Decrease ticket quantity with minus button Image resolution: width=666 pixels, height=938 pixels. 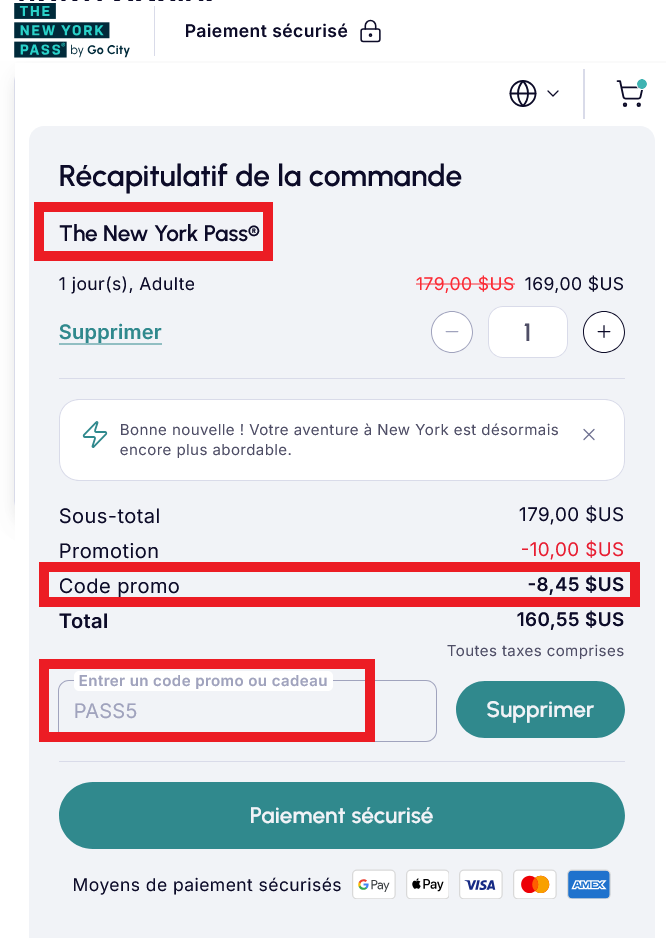pos(451,331)
